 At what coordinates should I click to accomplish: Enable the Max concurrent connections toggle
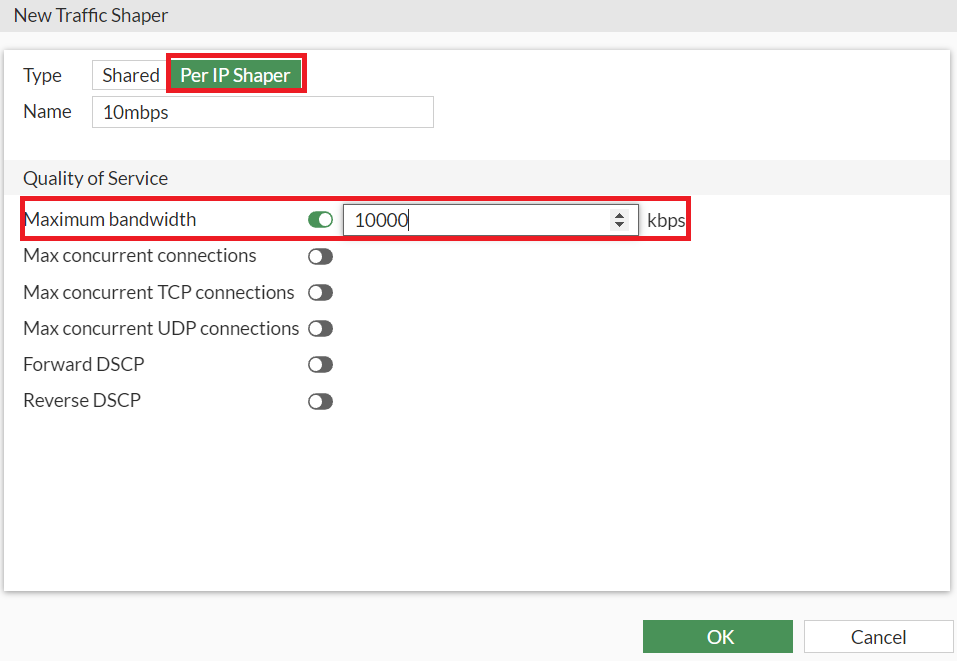pos(320,256)
